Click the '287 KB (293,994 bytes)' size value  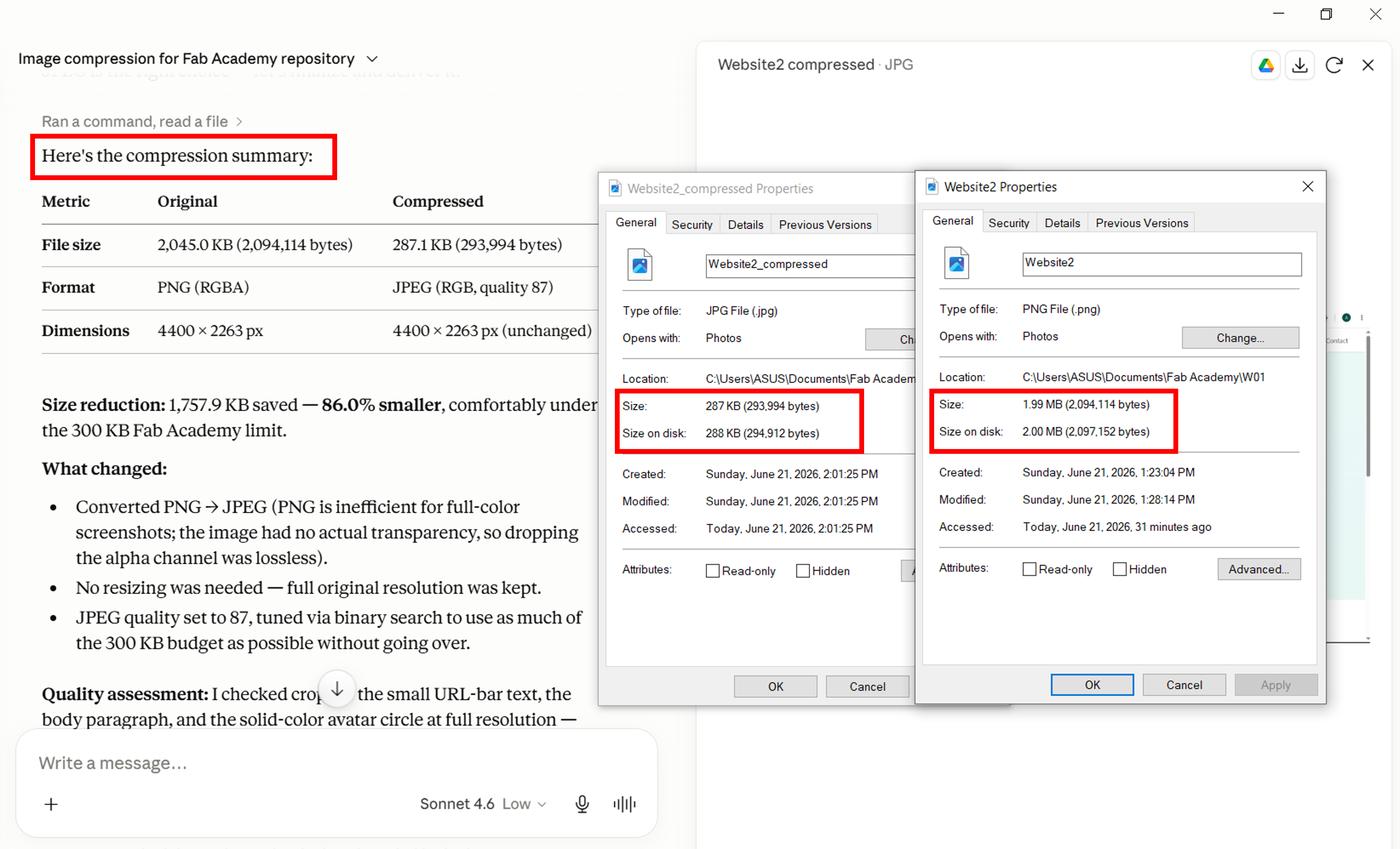[762, 406]
